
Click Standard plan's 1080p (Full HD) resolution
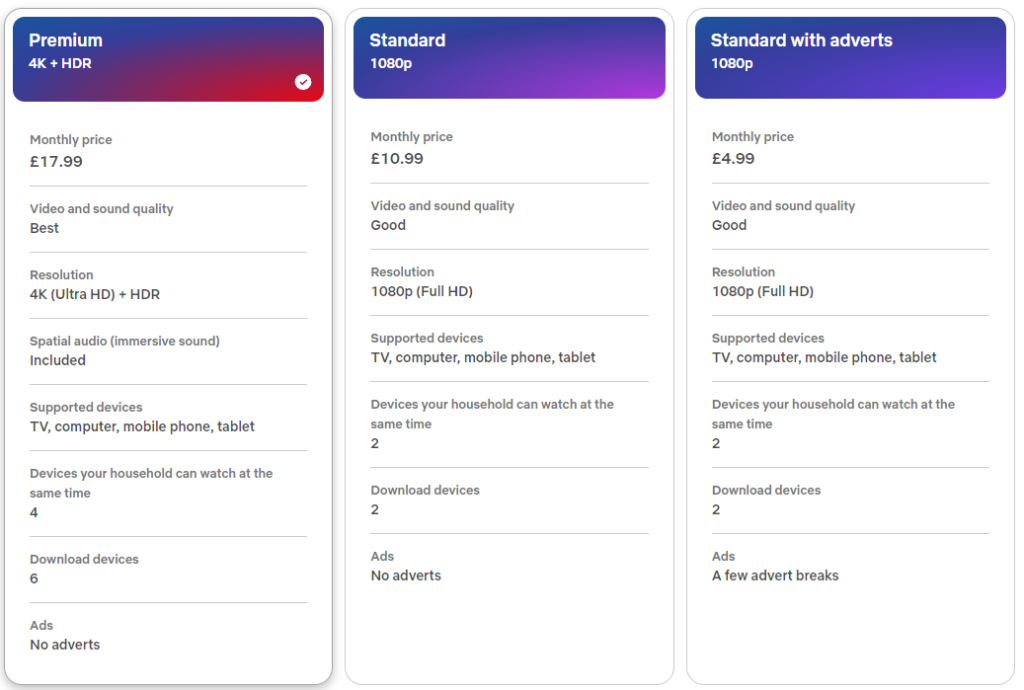(x=422, y=291)
